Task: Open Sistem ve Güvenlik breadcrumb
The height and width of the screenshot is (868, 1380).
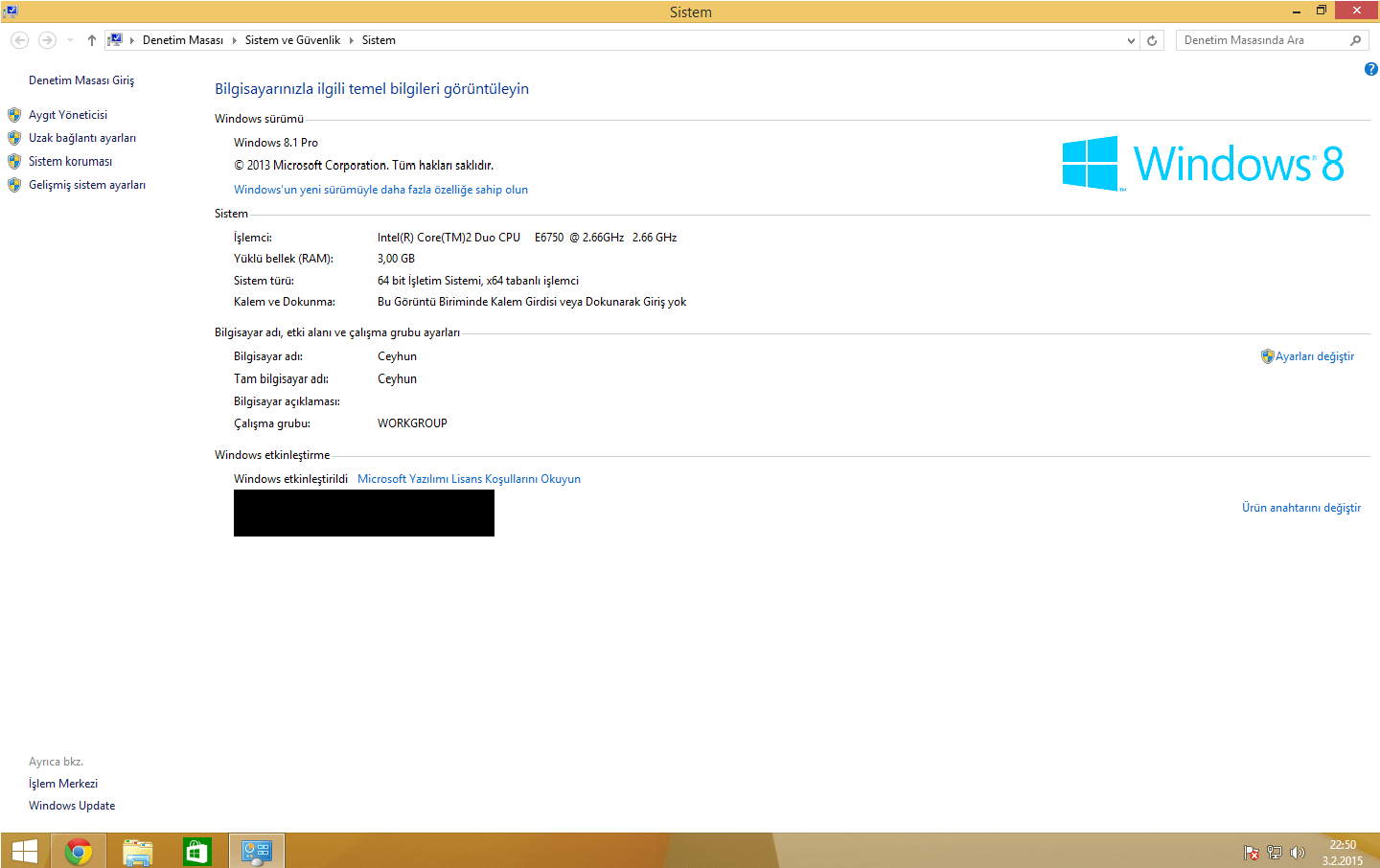Action: coord(292,40)
